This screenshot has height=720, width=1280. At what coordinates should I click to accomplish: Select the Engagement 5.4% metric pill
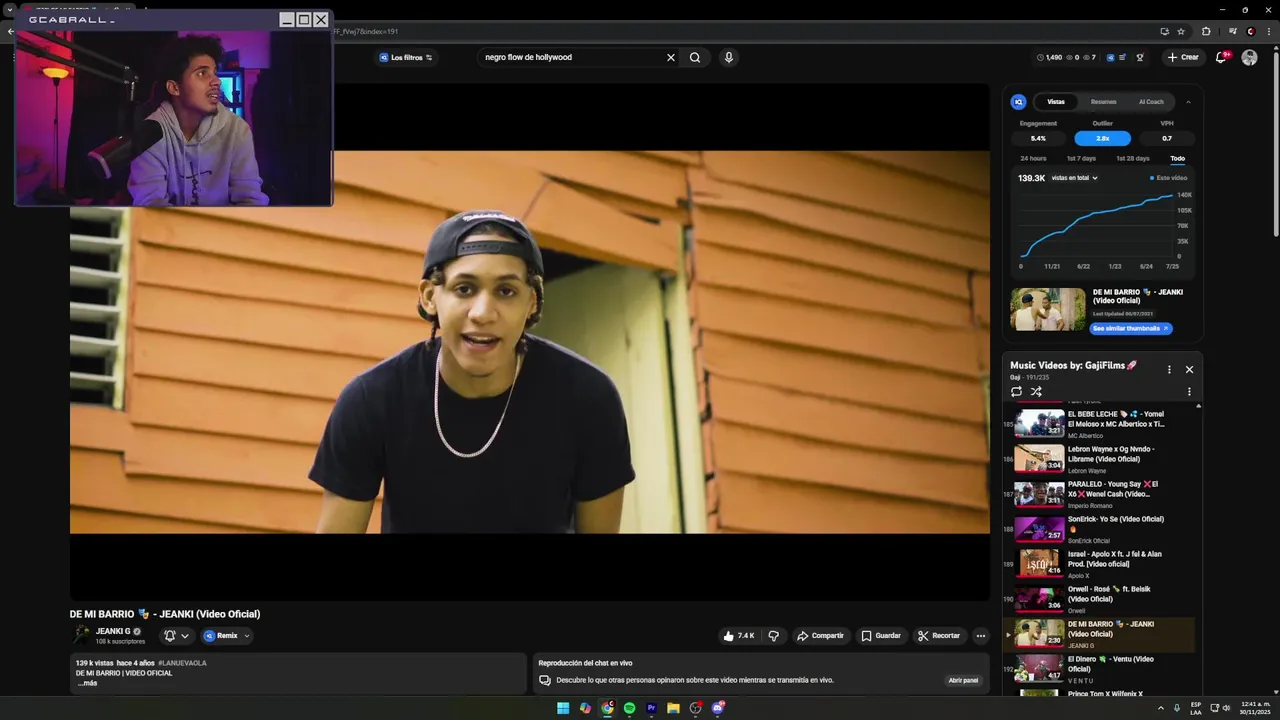(x=1038, y=138)
